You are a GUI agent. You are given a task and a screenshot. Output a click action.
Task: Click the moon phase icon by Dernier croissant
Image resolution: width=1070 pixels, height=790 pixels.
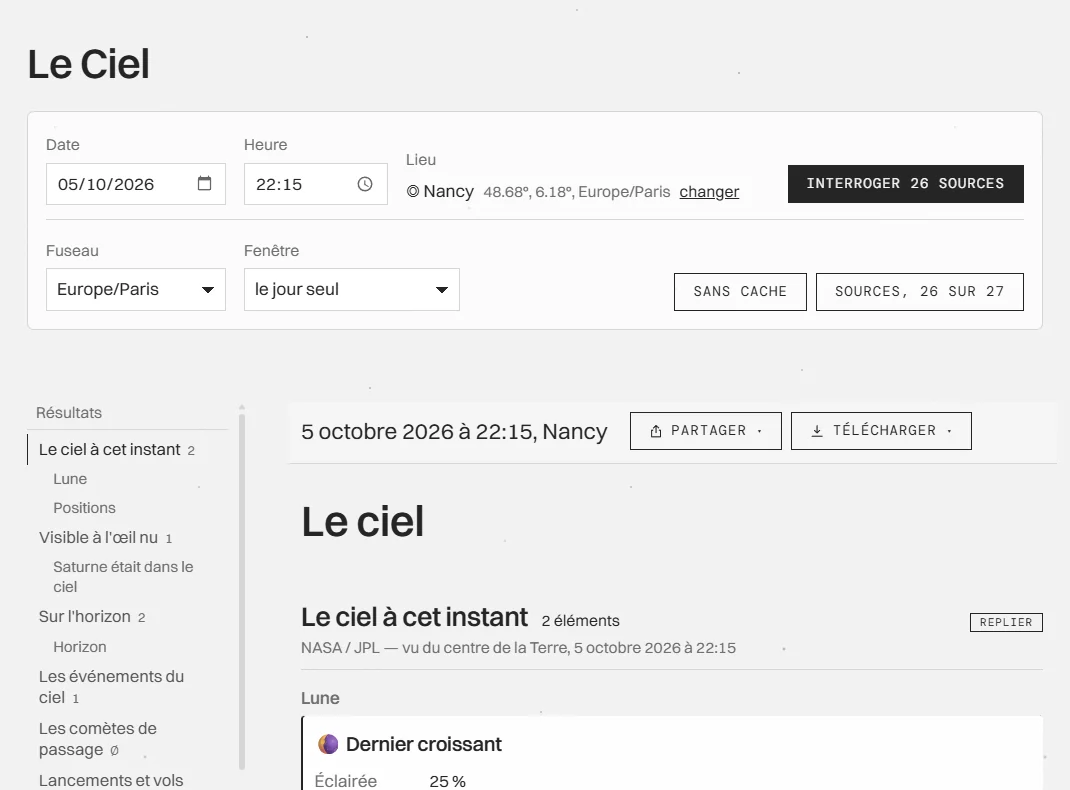328,744
